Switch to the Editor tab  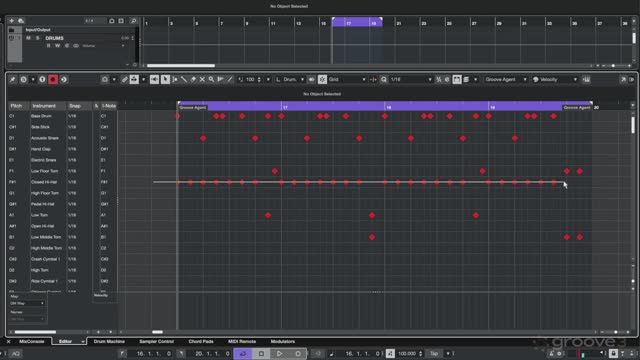[x=65, y=341]
